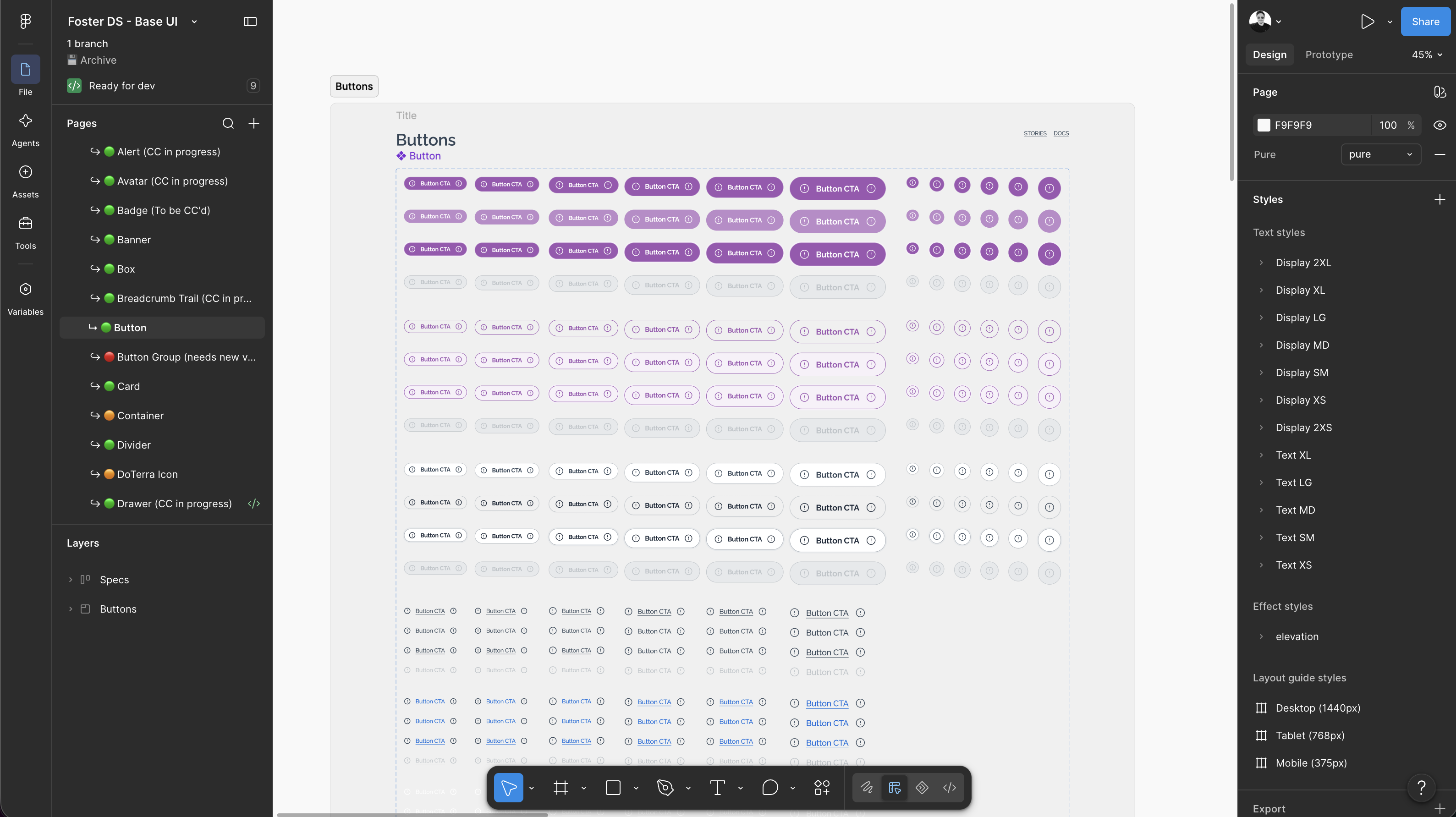Open user avatar account dropdown
The width and height of the screenshot is (1456, 817).
[1265, 22]
